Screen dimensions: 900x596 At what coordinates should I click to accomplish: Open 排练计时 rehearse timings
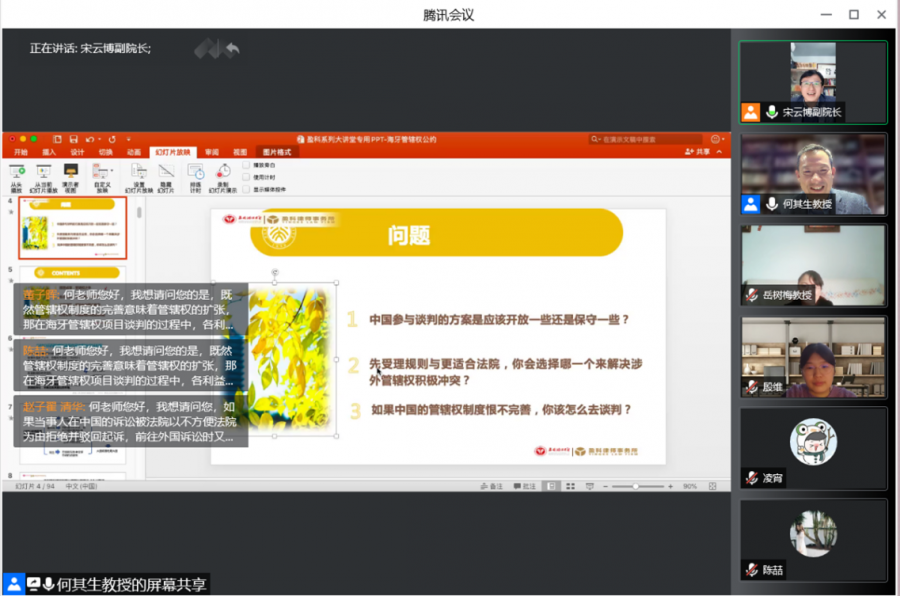(x=196, y=172)
